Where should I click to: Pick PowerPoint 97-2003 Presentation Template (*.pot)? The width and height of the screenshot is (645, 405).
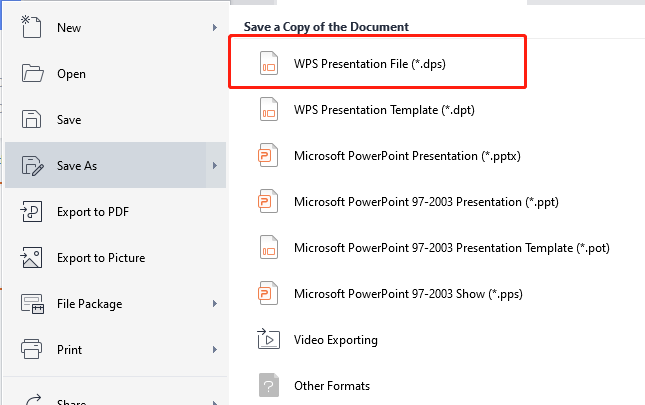[452, 248]
